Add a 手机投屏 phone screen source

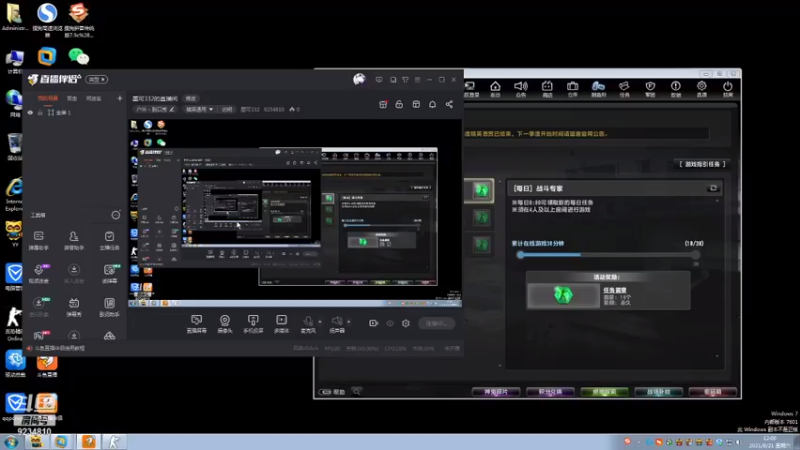[253, 323]
